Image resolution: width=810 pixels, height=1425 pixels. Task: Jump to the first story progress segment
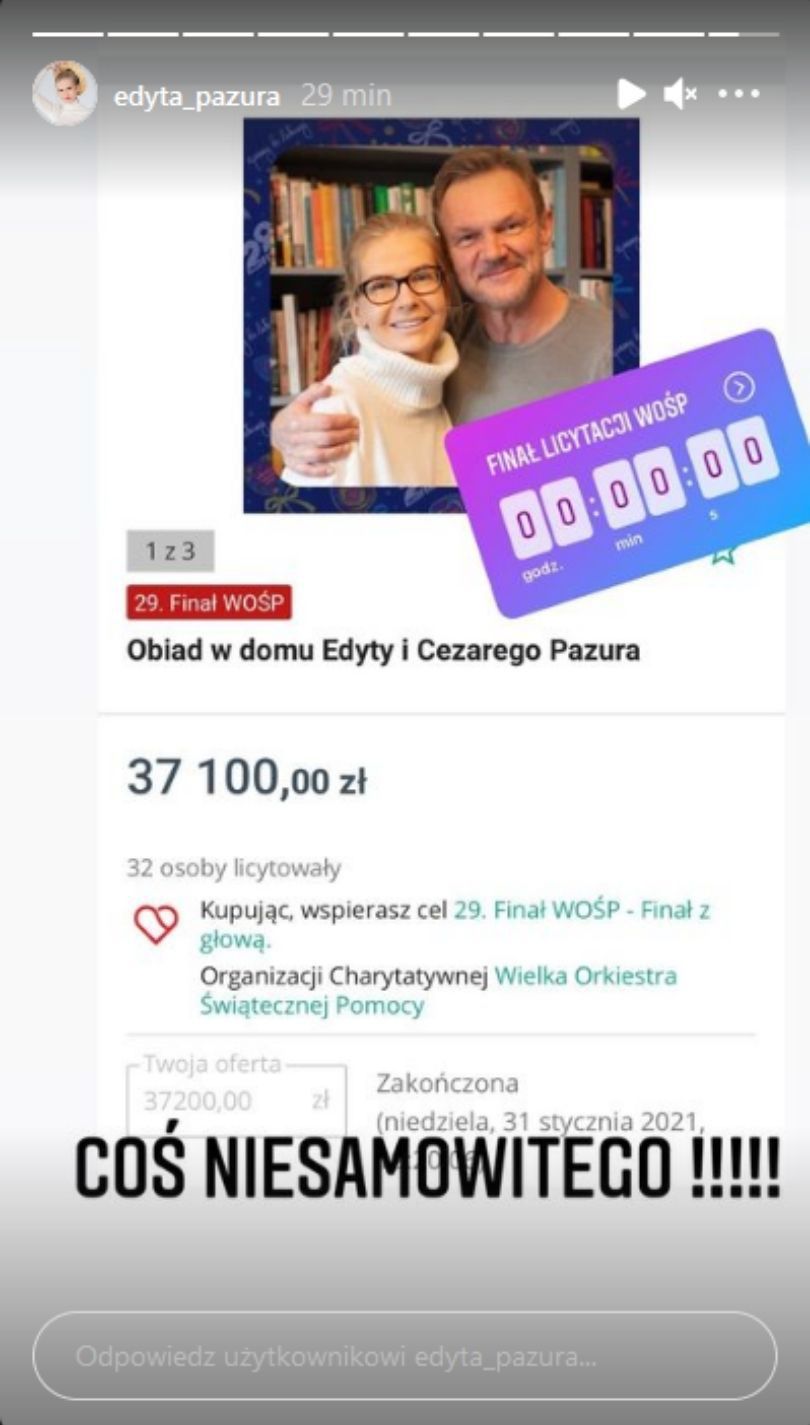point(68,34)
